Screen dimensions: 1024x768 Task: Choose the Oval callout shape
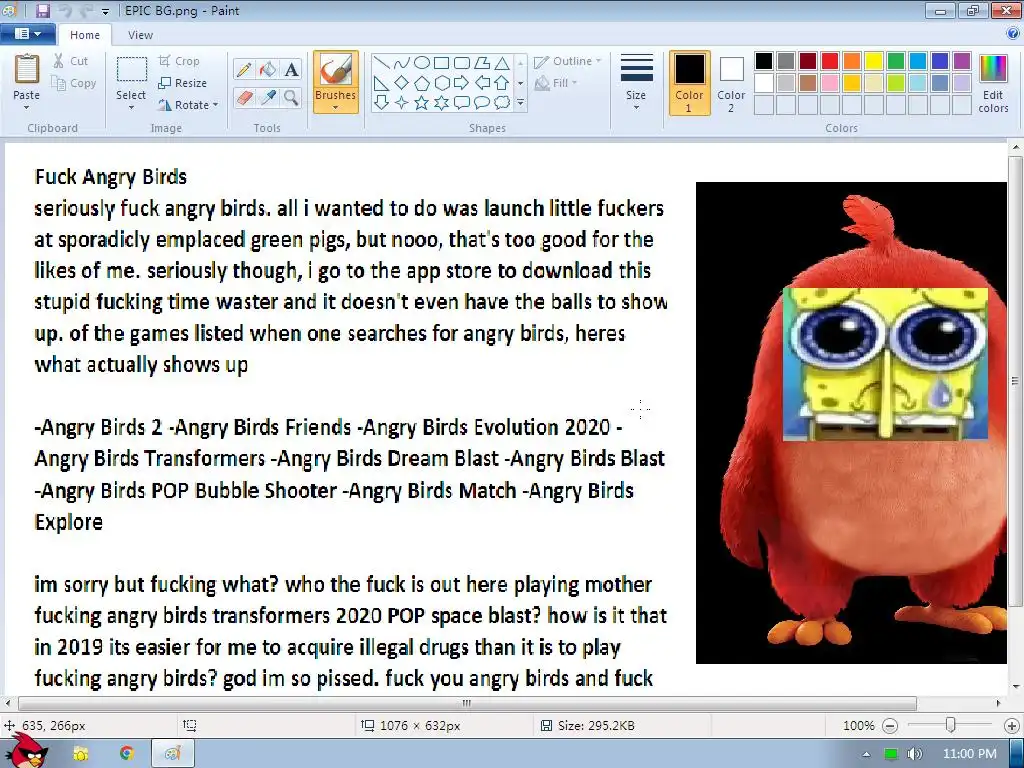[482, 103]
